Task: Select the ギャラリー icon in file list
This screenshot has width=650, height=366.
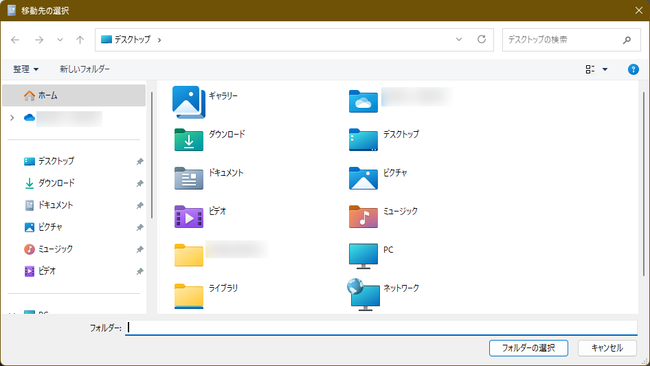Action: pyautogui.click(x=189, y=102)
